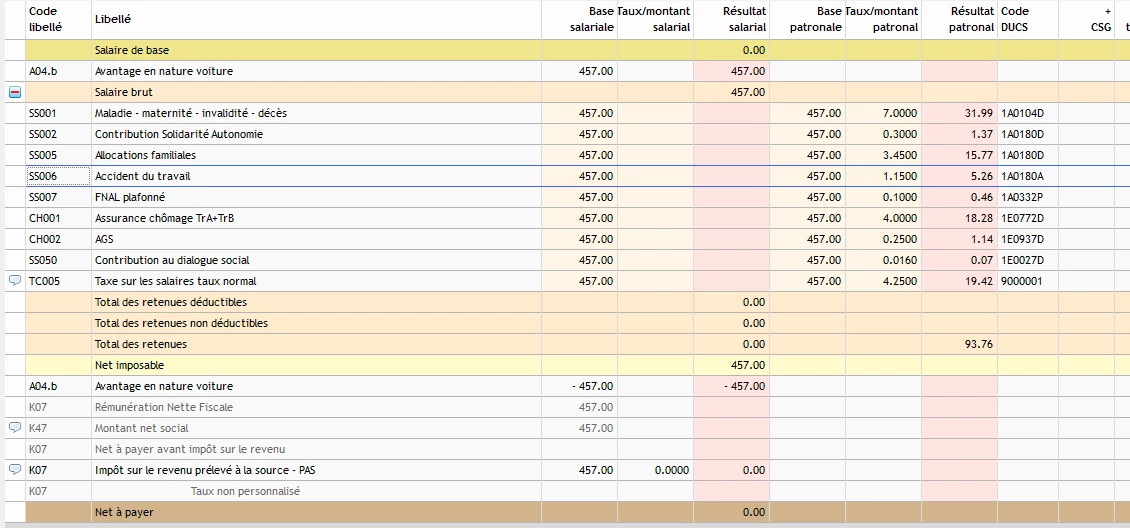The height and width of the screenshot is (528, 1130).
Task: Click the pink Résultat salarial cell for Avantage en nature voiture
Action: pyautogui.click(x=731, y=71)
